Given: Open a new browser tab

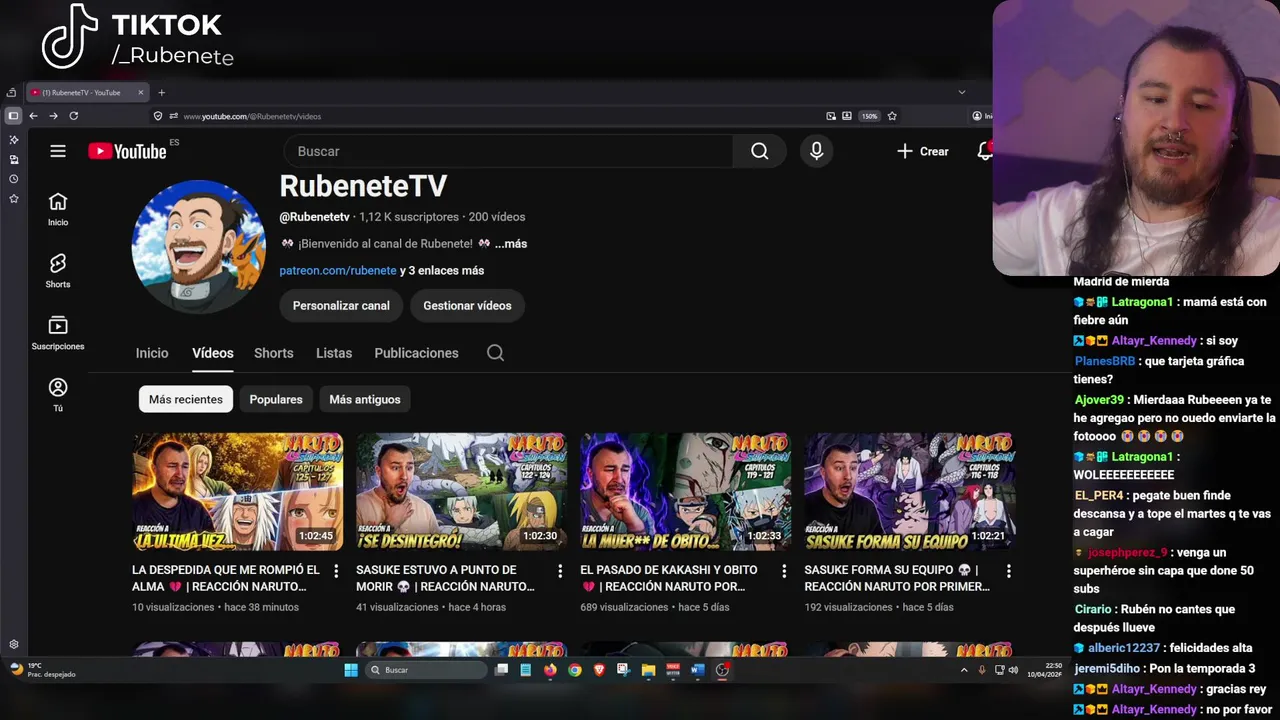Looking at the screenshot, I should click(161, 93).
